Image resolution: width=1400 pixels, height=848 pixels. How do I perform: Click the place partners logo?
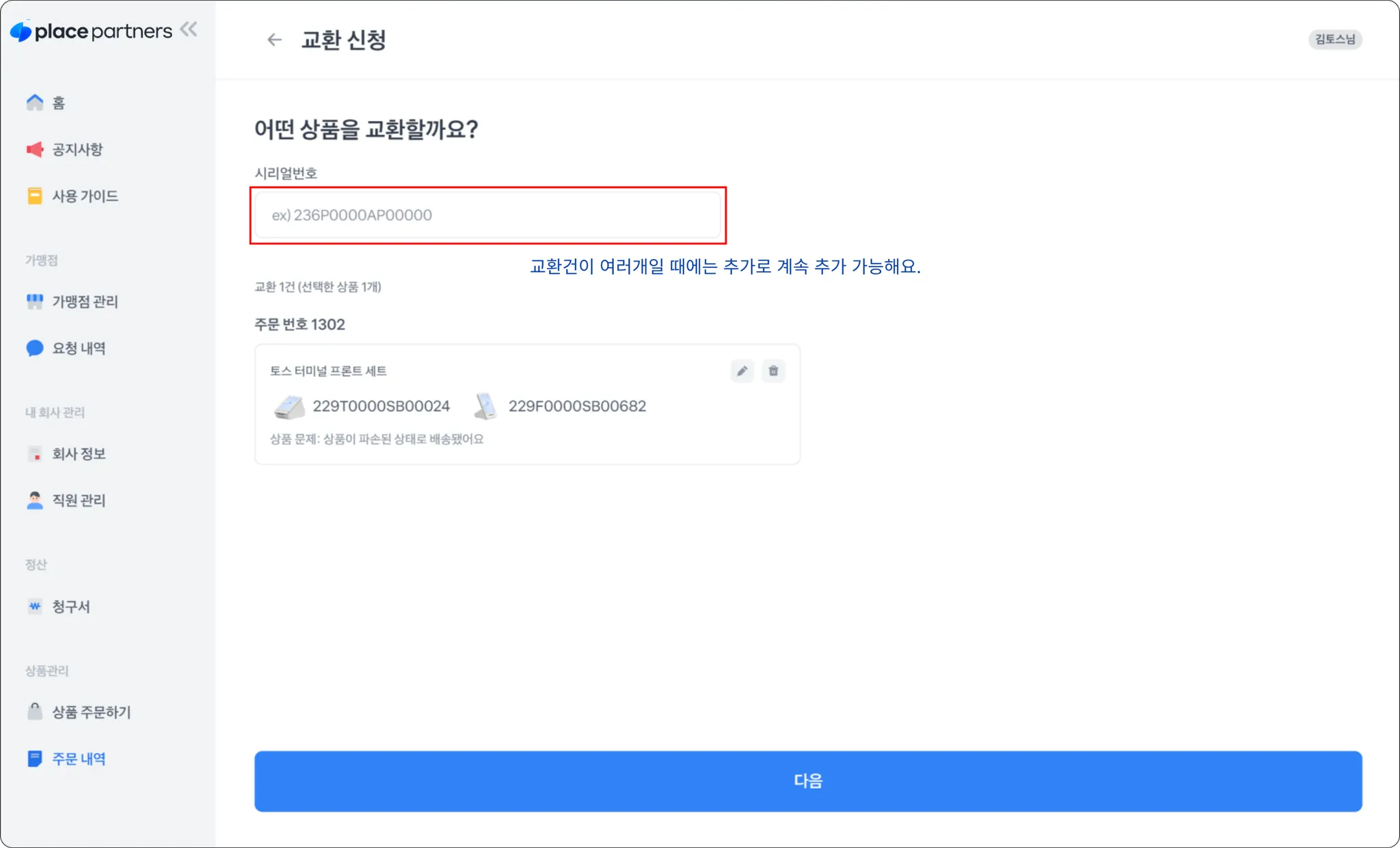coord(92,31)
